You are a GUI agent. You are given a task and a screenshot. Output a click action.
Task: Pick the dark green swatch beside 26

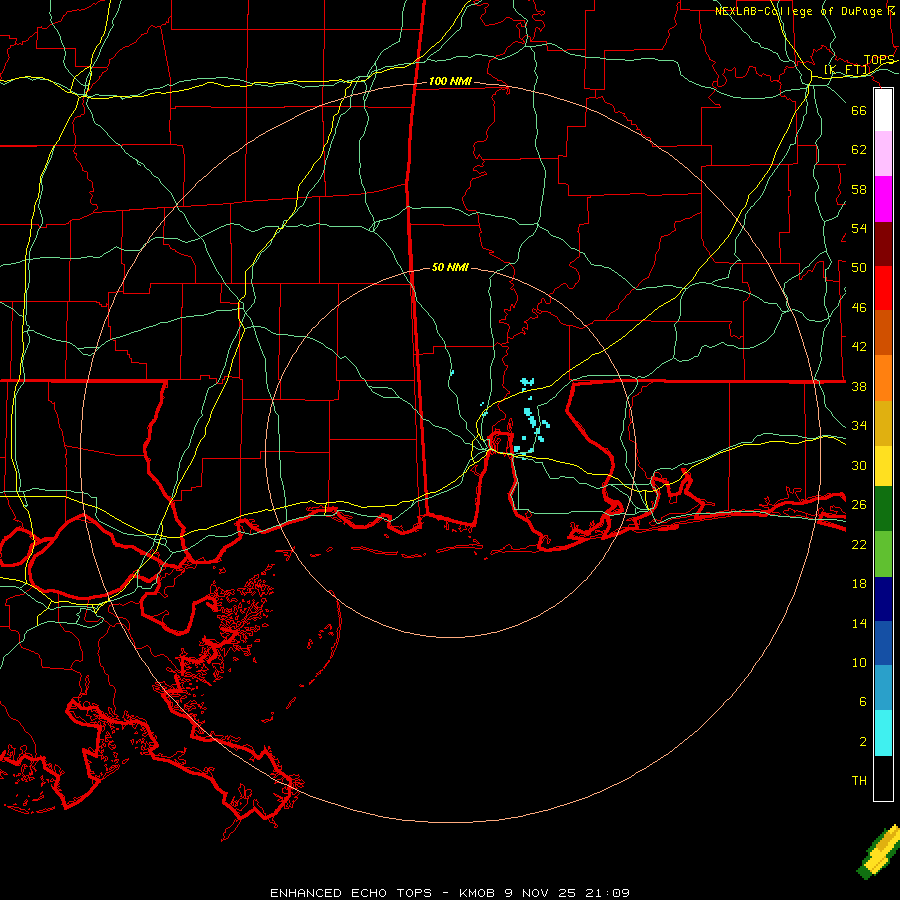(x=883, y=509)
